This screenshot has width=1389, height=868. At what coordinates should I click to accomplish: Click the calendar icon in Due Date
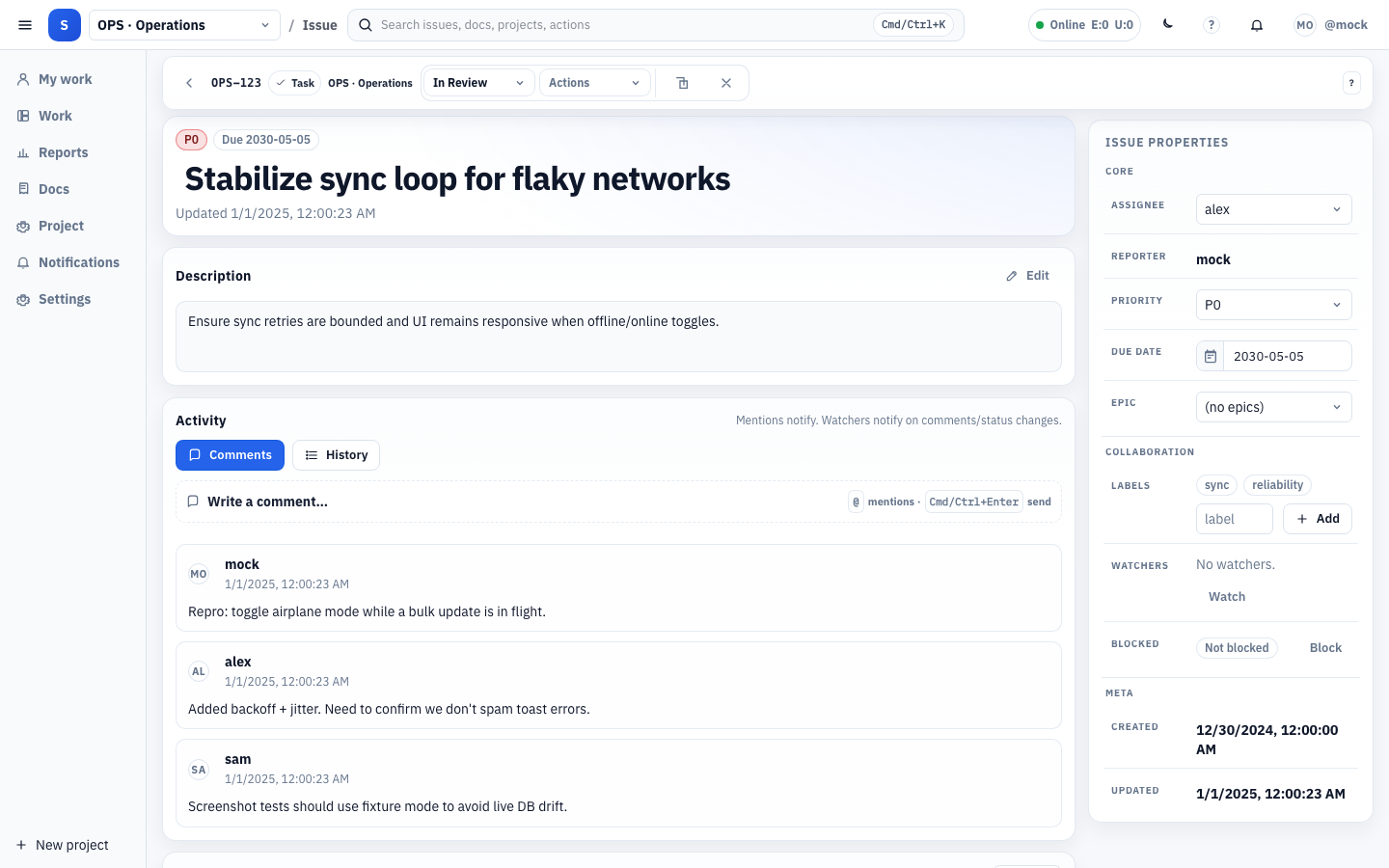click(x=1211, y=356)
